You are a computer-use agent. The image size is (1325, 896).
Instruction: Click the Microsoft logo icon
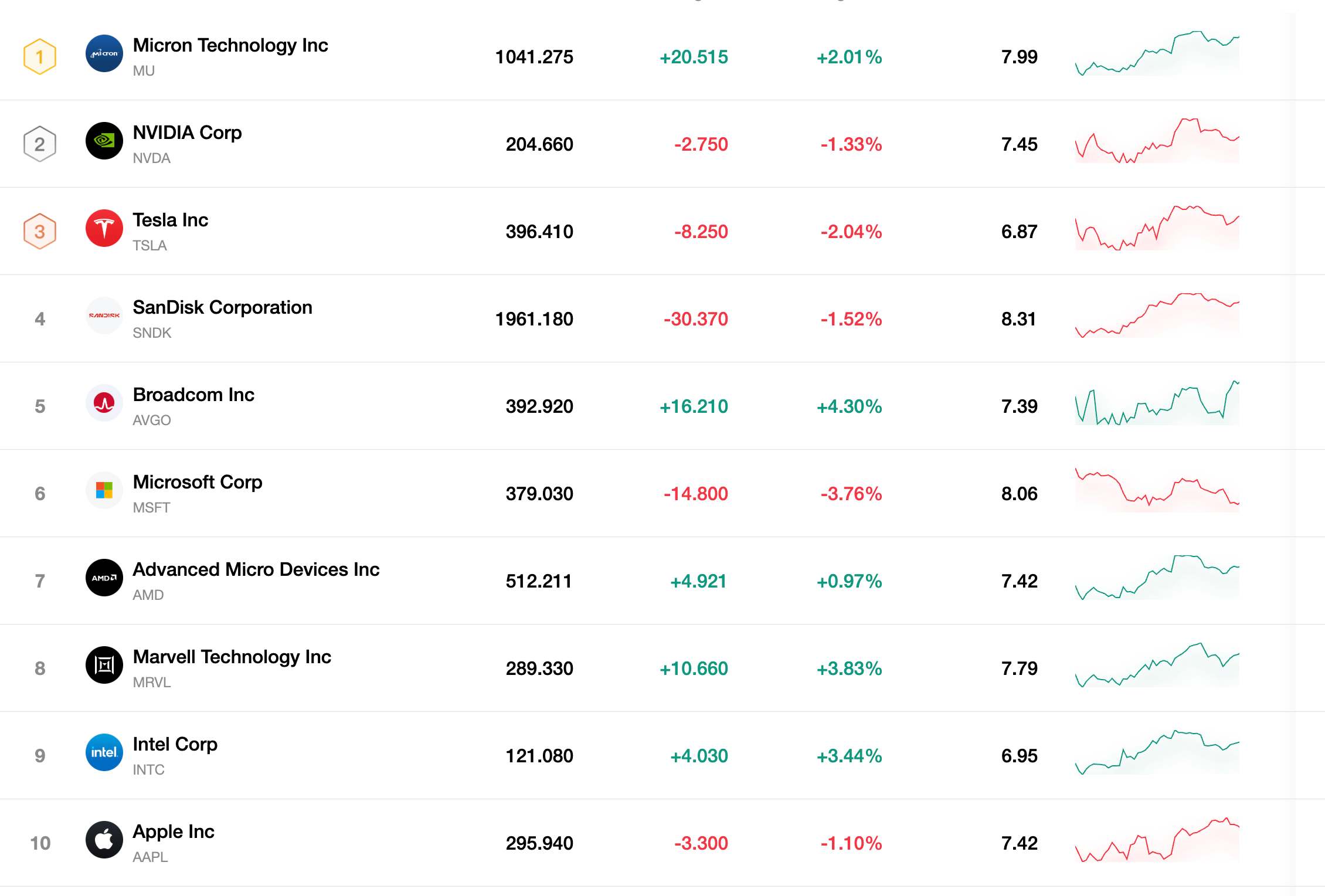[x=104, y=490]
